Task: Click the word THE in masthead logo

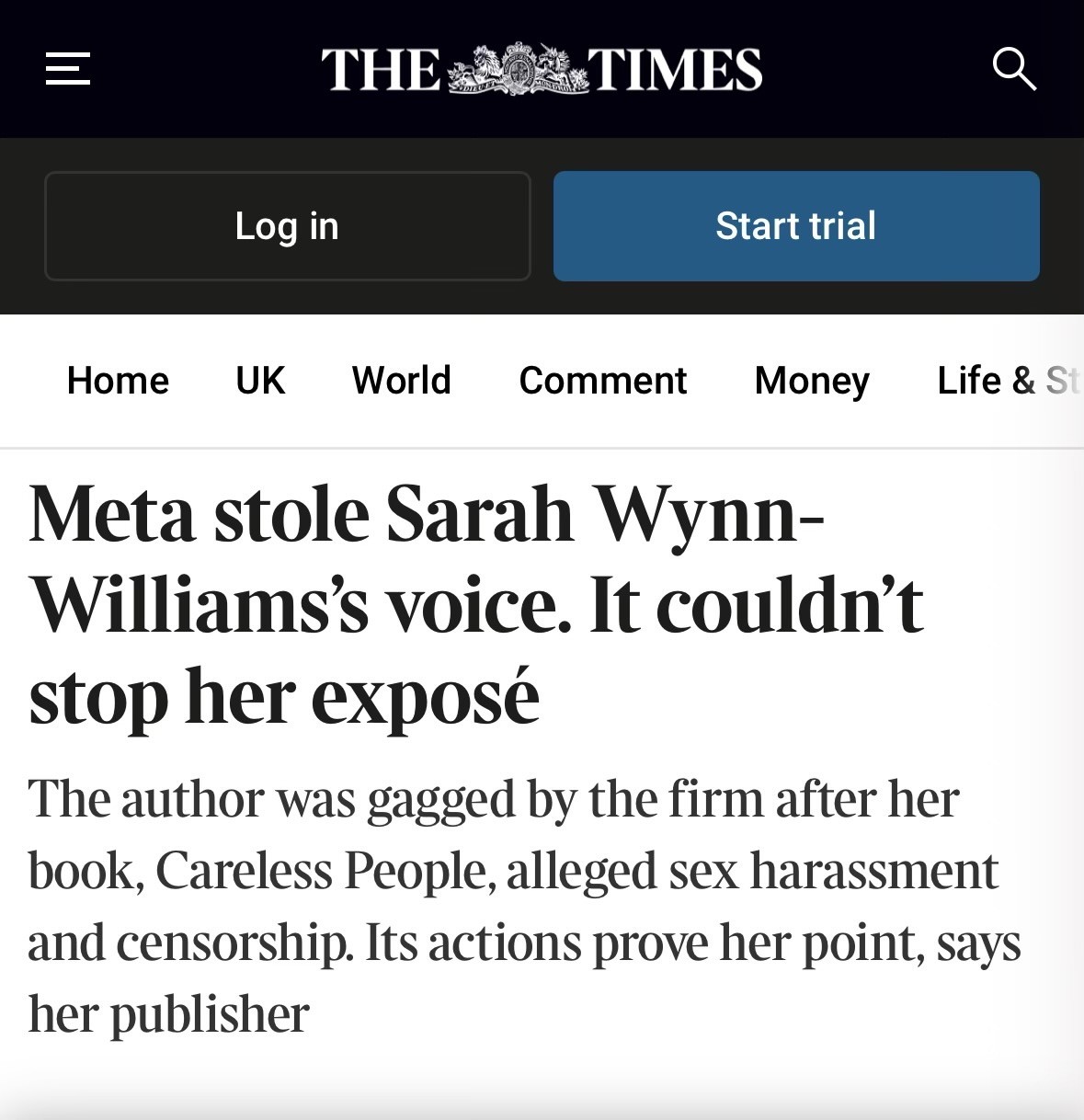Action: 381,70
